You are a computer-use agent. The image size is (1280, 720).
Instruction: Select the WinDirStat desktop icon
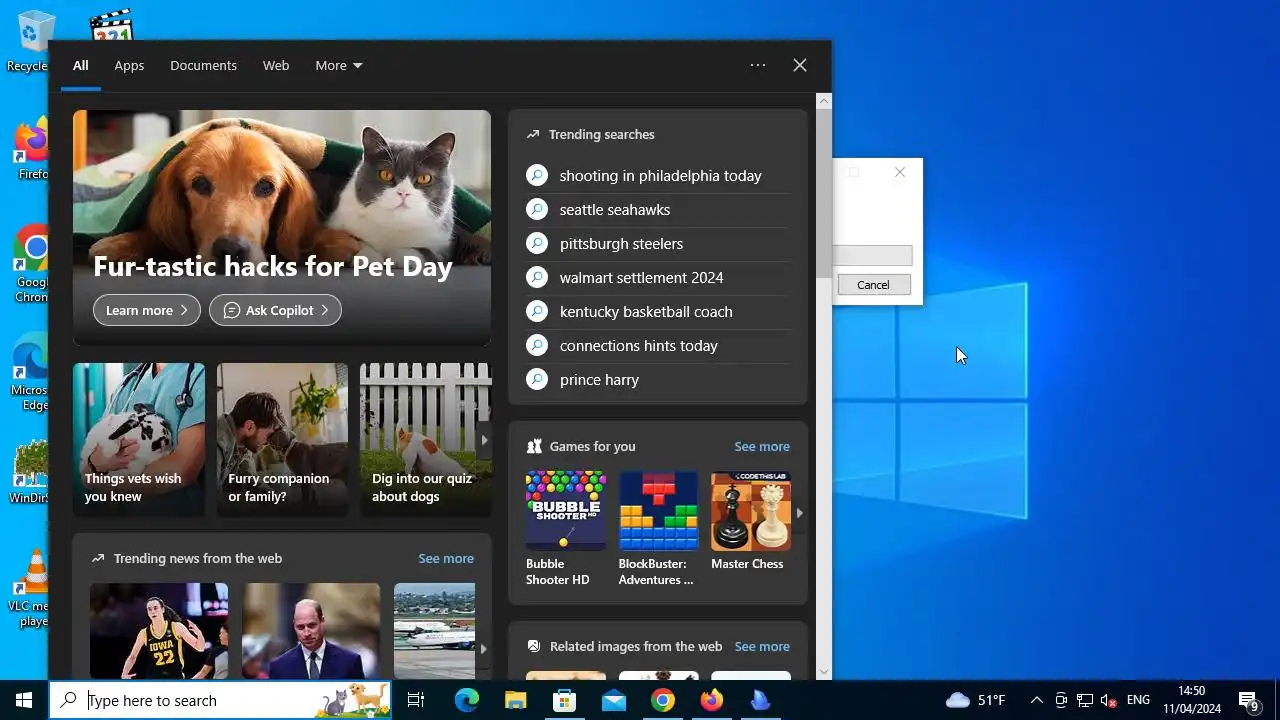30,472
